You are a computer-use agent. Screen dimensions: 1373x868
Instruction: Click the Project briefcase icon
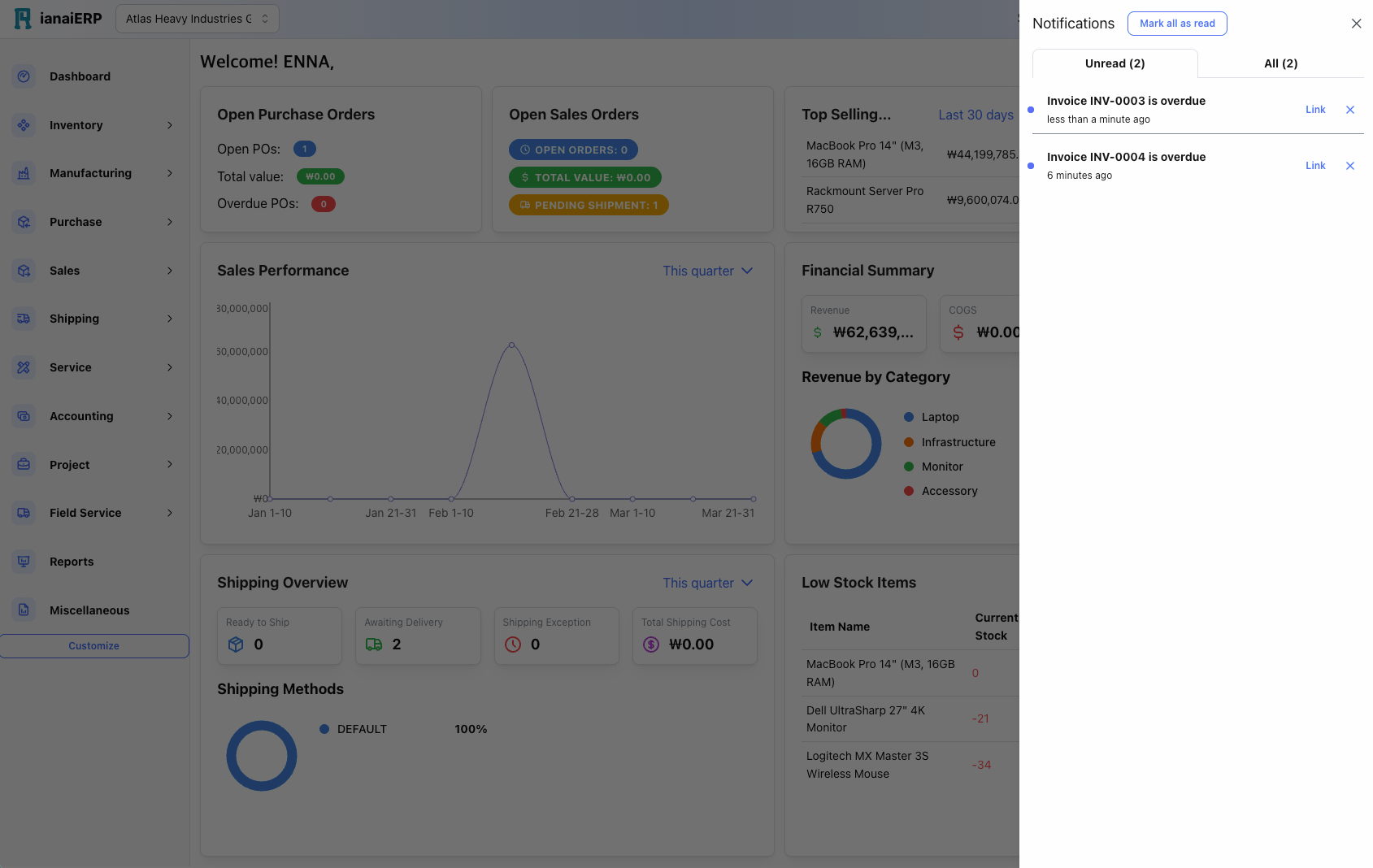pos(24,465)
